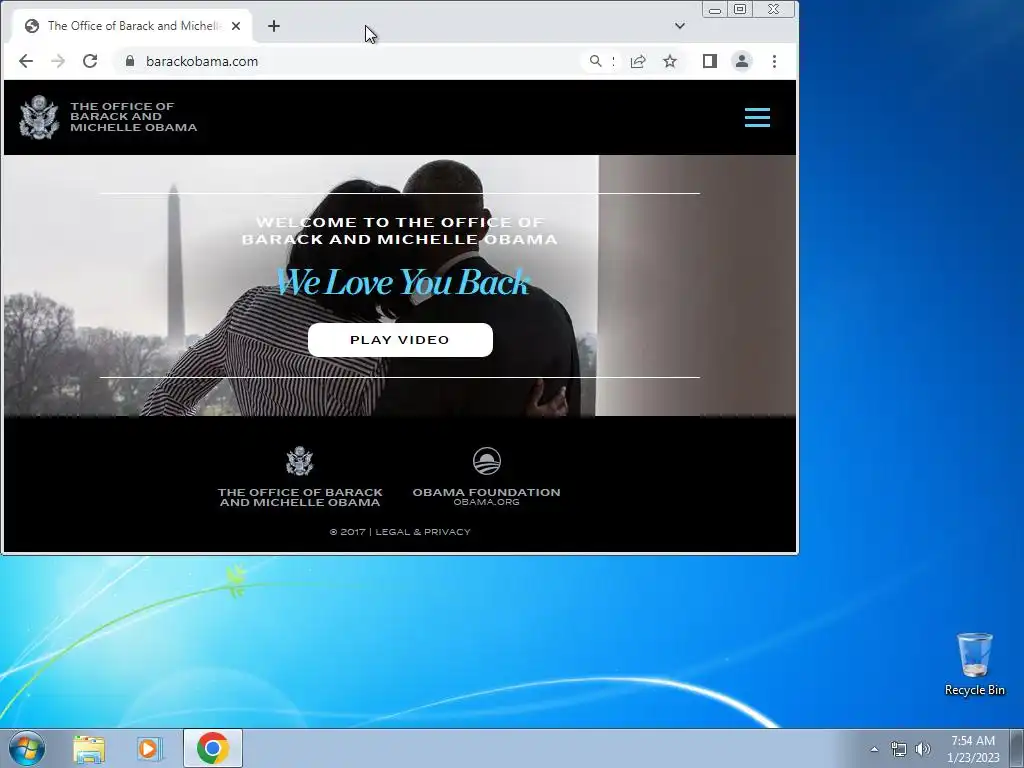Select the Office of Barack and Michelle tab
The height and width of the screenshot is (768, 1024).
click(133, 26)
